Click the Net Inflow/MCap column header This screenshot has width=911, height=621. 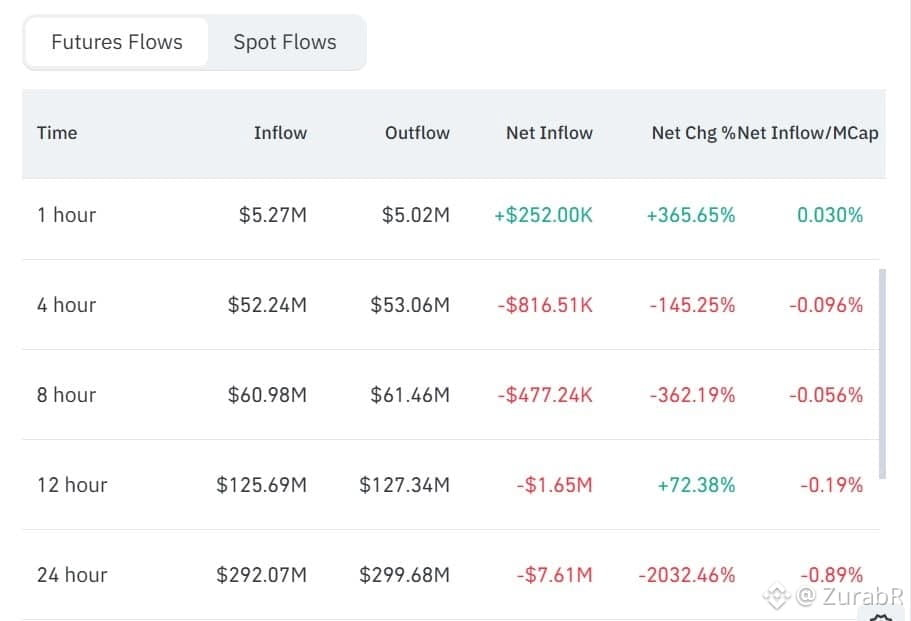tap(808, 133)
